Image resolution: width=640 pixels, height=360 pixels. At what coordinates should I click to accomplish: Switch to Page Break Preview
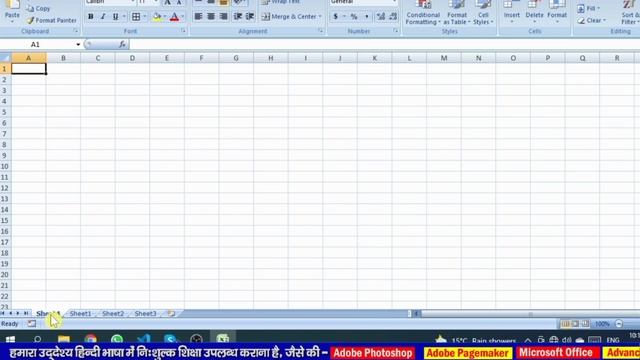(x=585, y=324)
